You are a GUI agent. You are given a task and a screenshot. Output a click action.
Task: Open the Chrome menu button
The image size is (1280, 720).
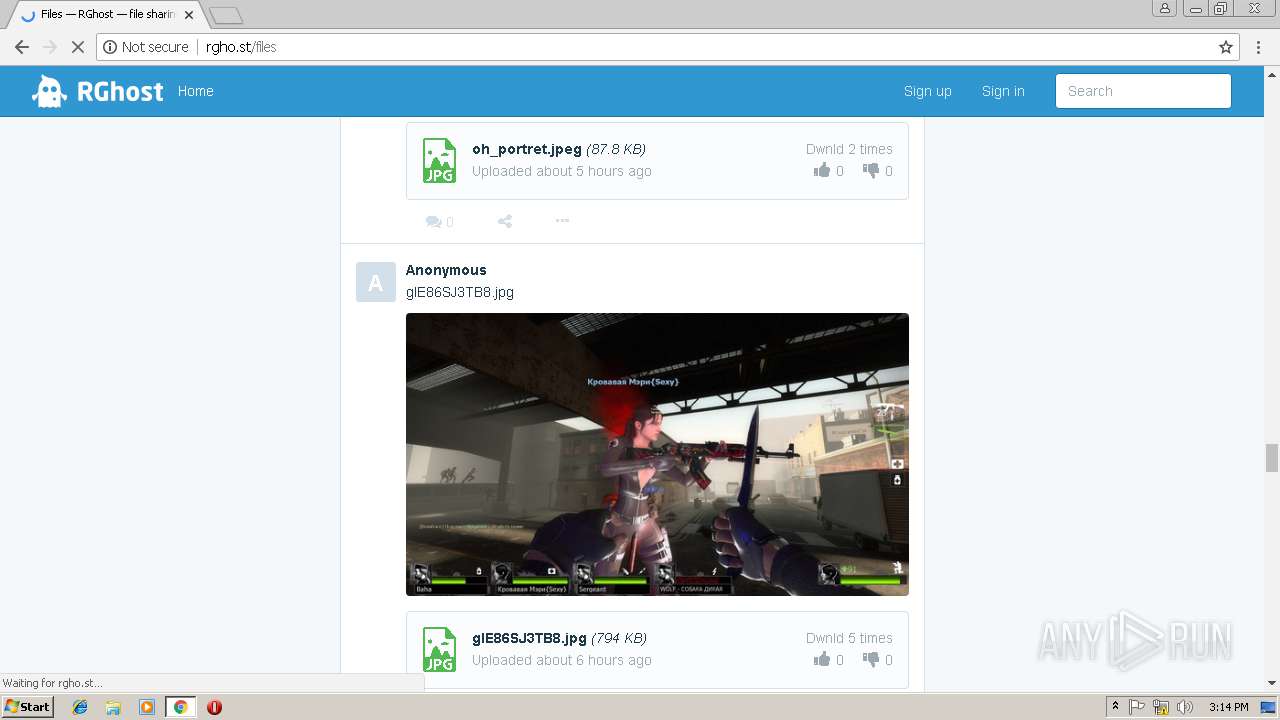[x=1259, y=47]
